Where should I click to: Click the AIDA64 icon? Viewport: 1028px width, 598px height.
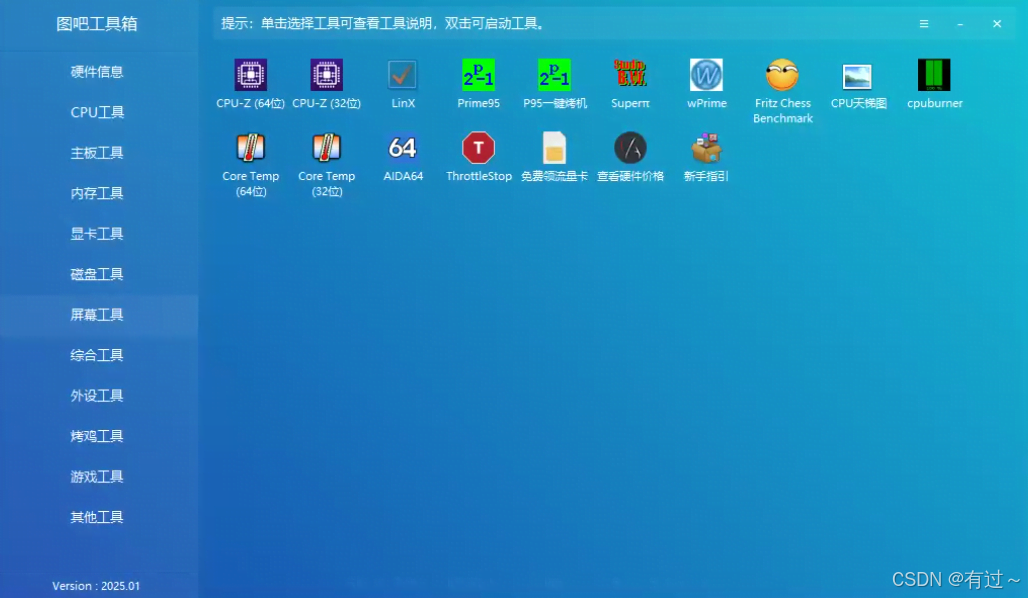coord(403,148)
